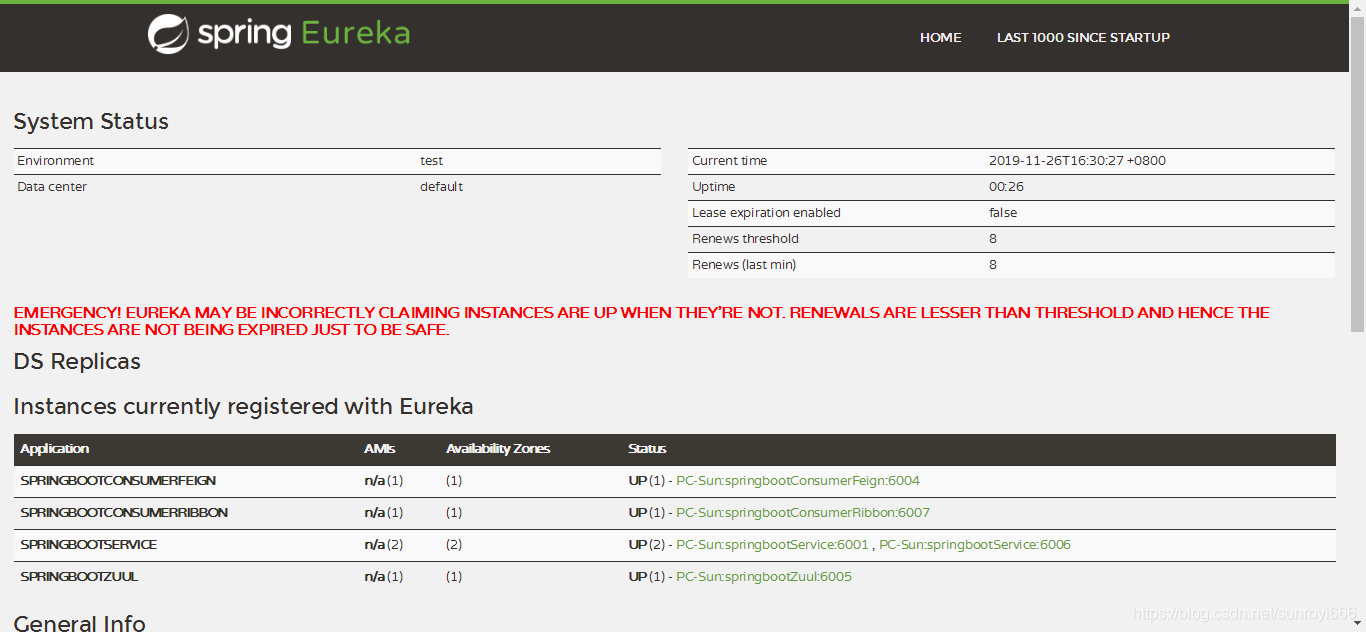Click the uptime value 00:26
Image resolution: width=1366 pixels, height=632 pixels.
1006,187
